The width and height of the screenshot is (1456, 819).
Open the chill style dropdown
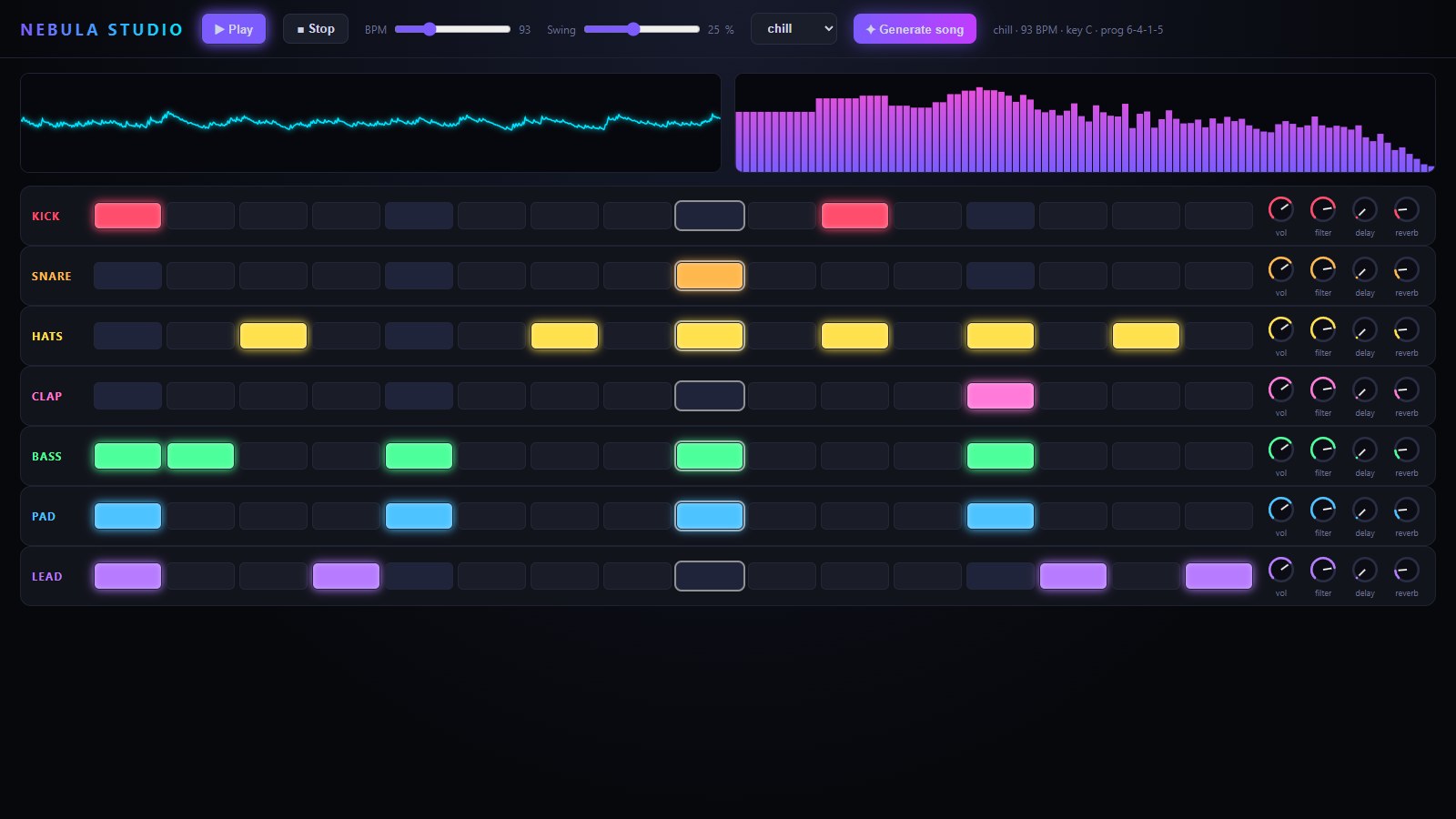click(x=794, y=29)
